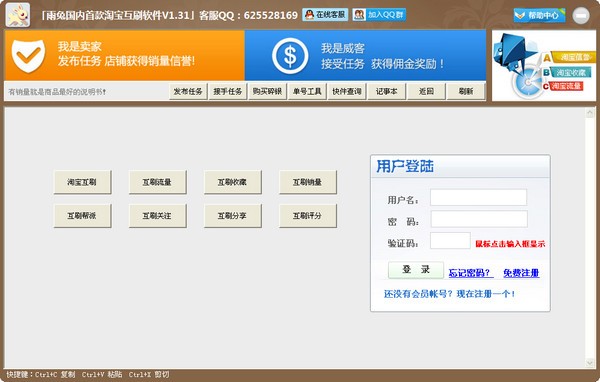Click the dollar sign 威客 banner
This screenshot has width=600, height=382.
point(365,55)
